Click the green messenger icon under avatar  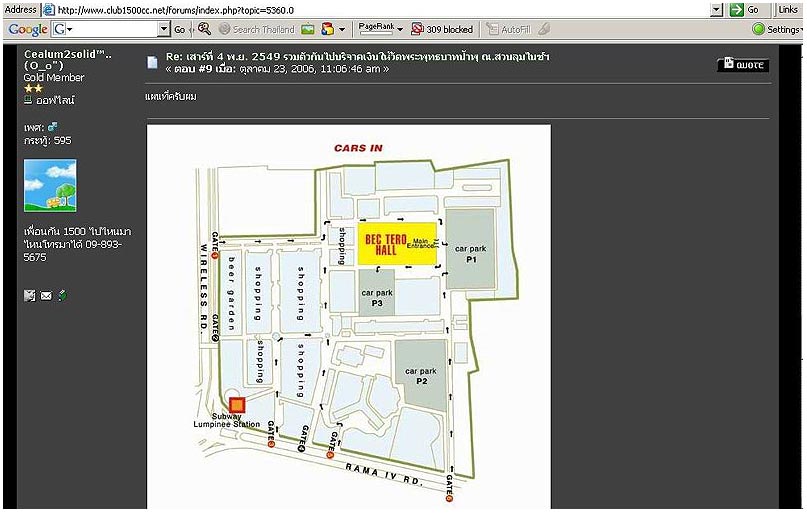coord(62,295)
